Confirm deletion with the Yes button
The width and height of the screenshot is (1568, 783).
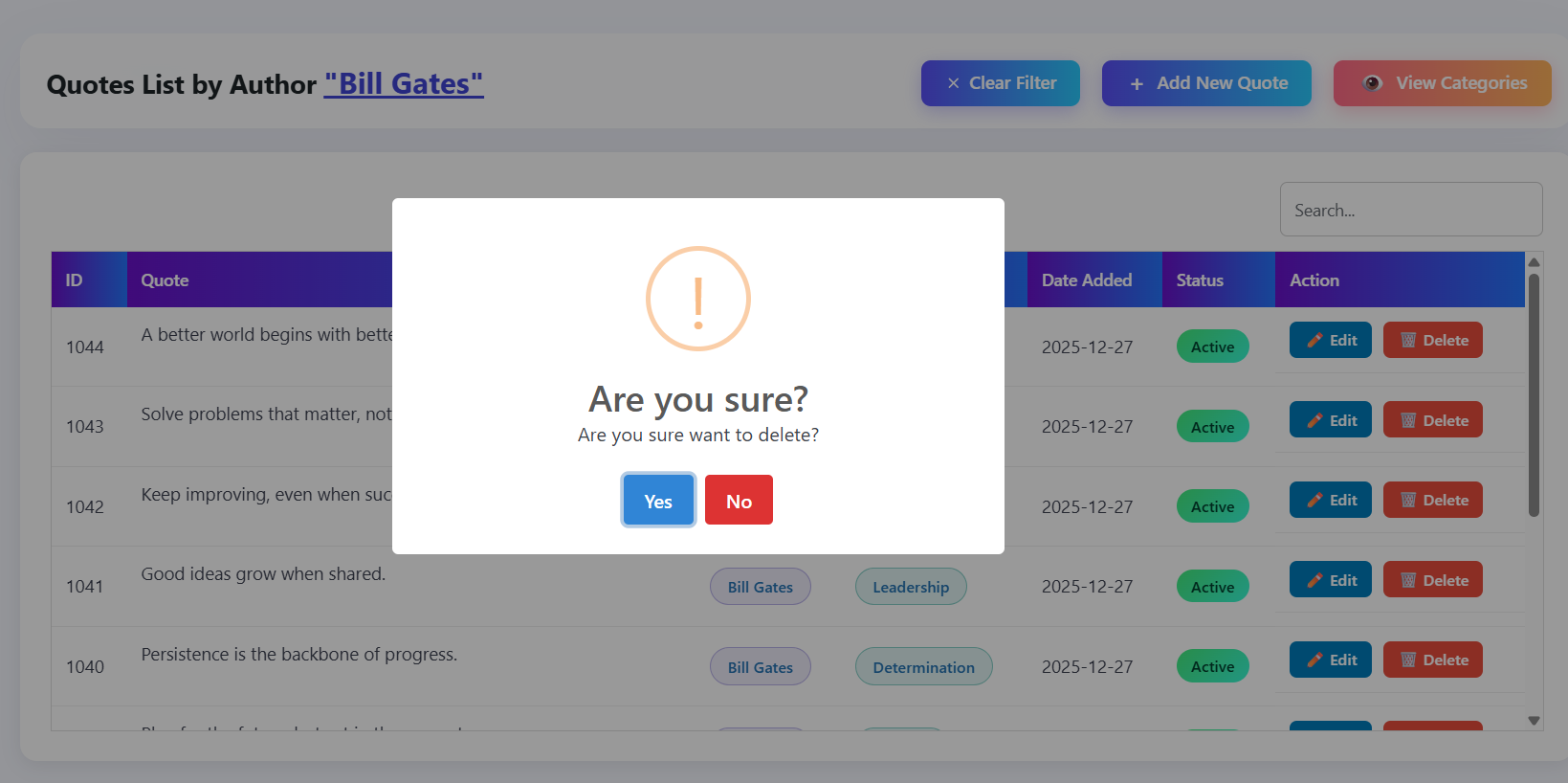(x=658, y=501)
